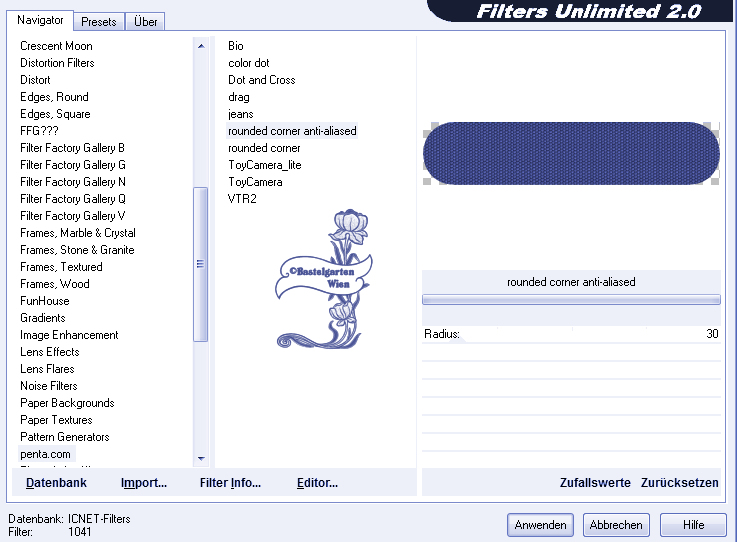Screen dimensions: 737x542
Task: Select Frames, Stone & Granite category
Action: pos(78,250)
